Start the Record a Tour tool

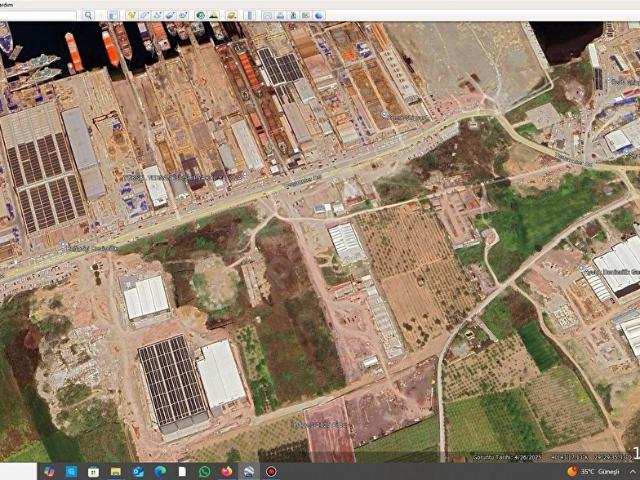point(183,16)
